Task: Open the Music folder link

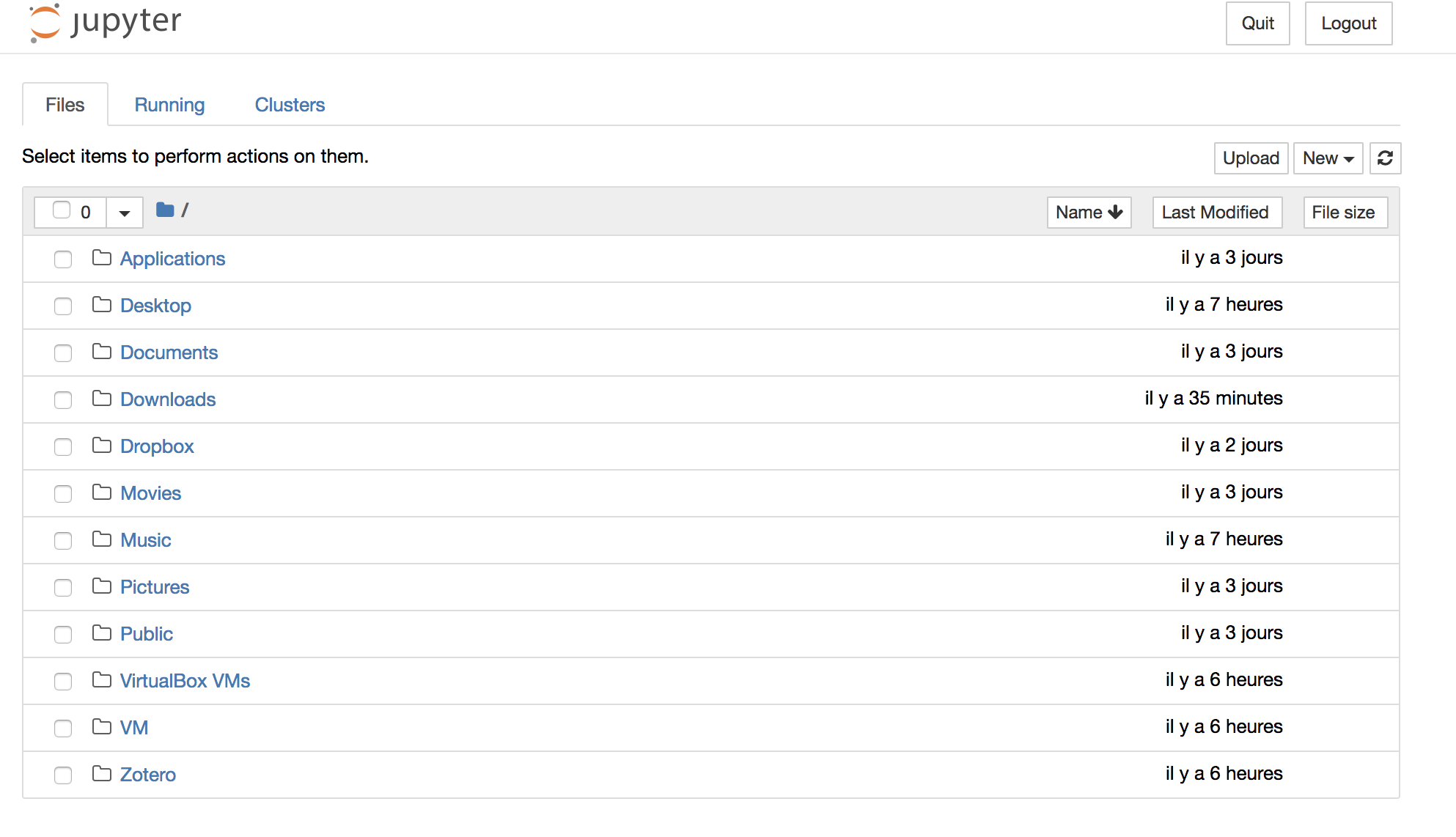Action: [x=145, y=540]
